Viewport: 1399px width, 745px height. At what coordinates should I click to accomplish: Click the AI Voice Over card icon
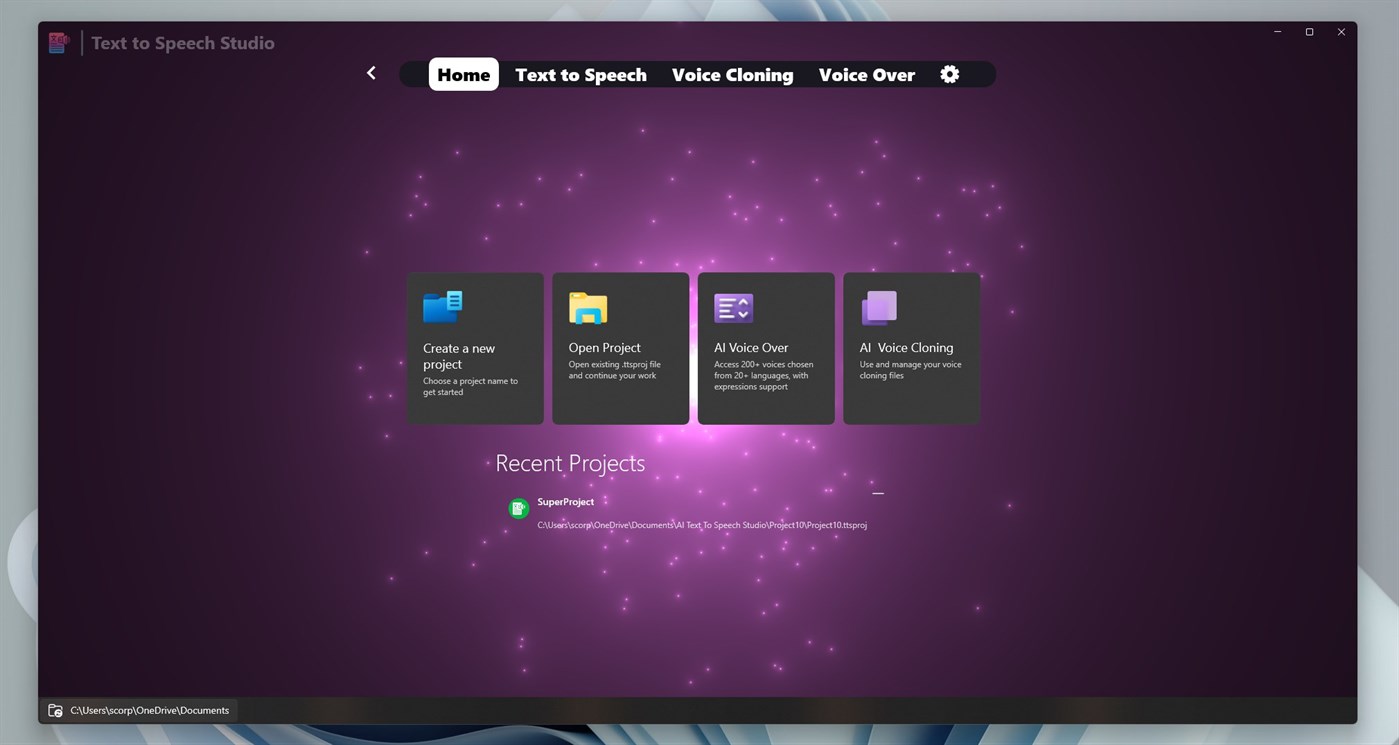point(733,307)
